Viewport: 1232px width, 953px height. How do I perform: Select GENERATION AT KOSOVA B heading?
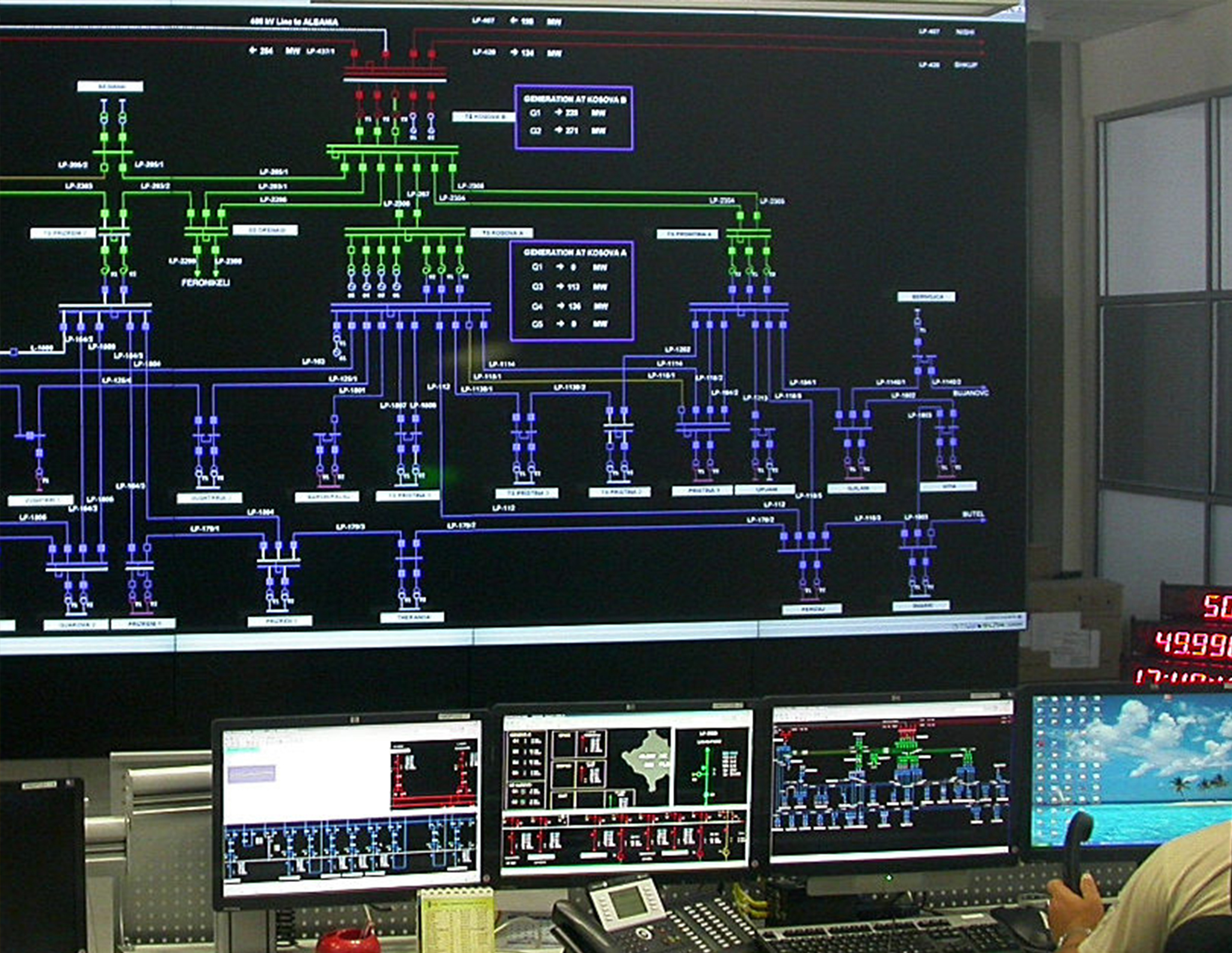574,99
